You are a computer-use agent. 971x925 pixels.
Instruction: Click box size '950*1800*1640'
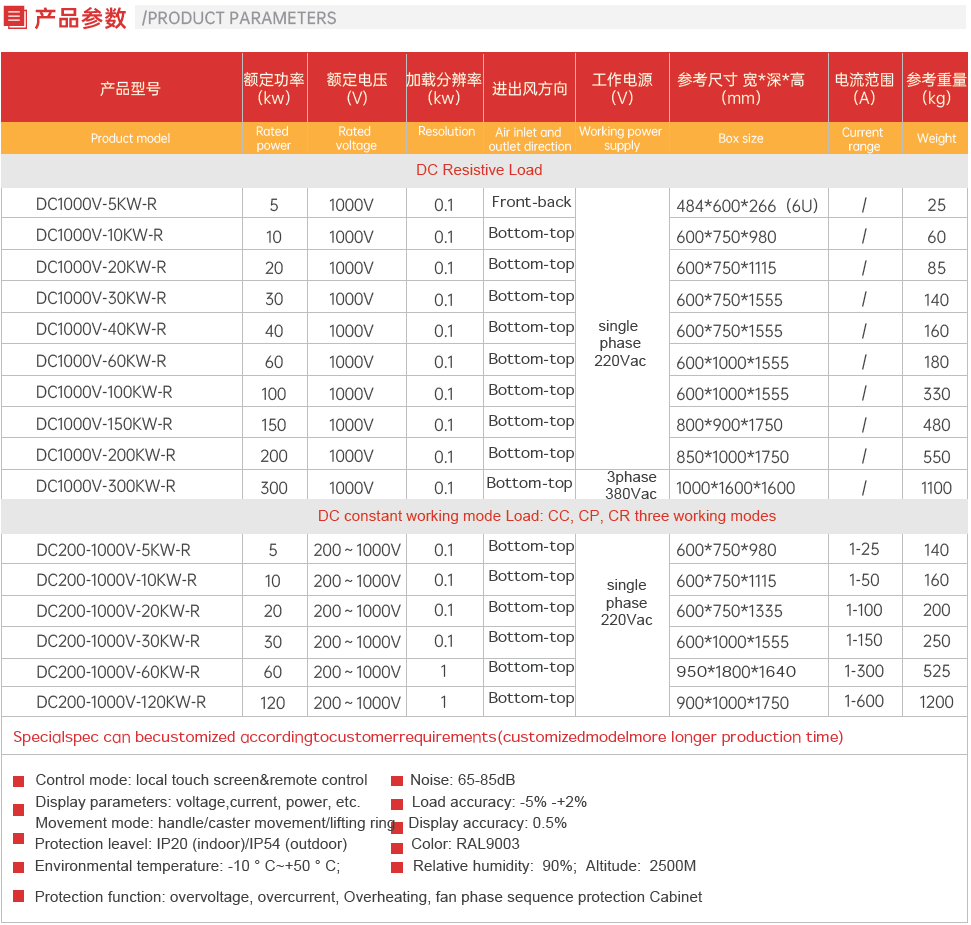(736, 672)
